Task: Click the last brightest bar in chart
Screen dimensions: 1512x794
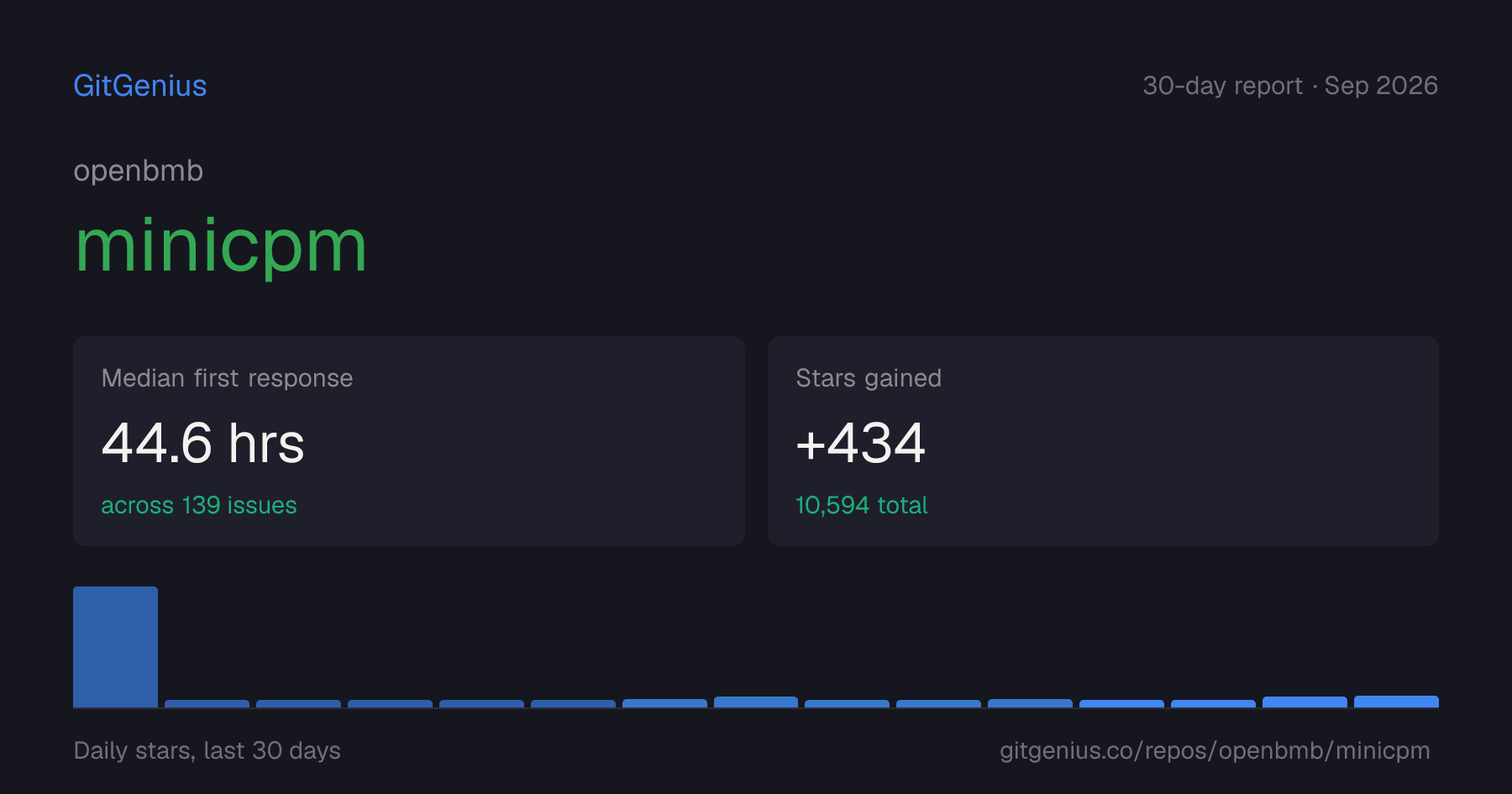Action: (x=1396, y=702)
